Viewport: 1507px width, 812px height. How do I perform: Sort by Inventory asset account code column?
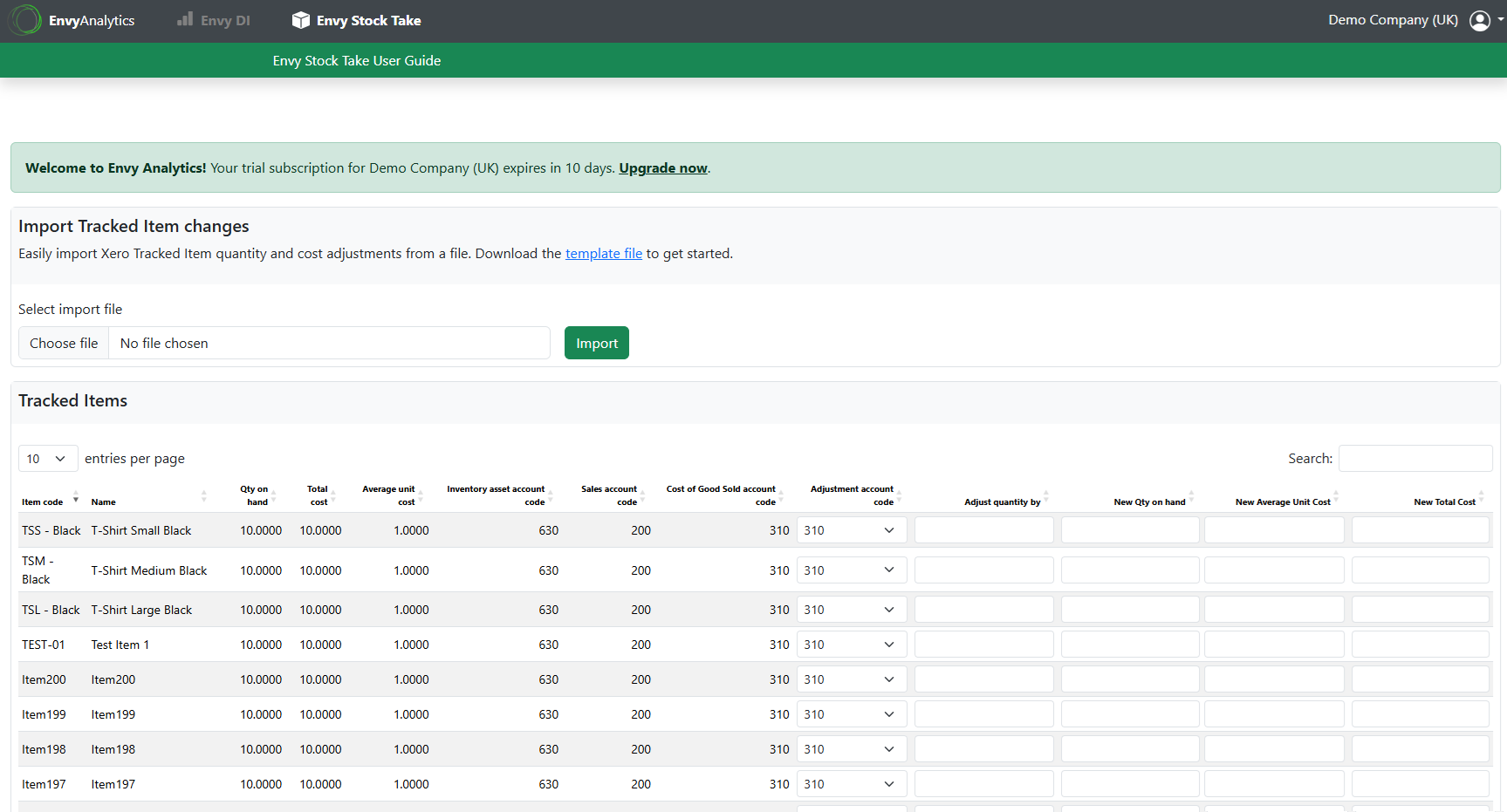pyautogui.click(x=551, y=496)
